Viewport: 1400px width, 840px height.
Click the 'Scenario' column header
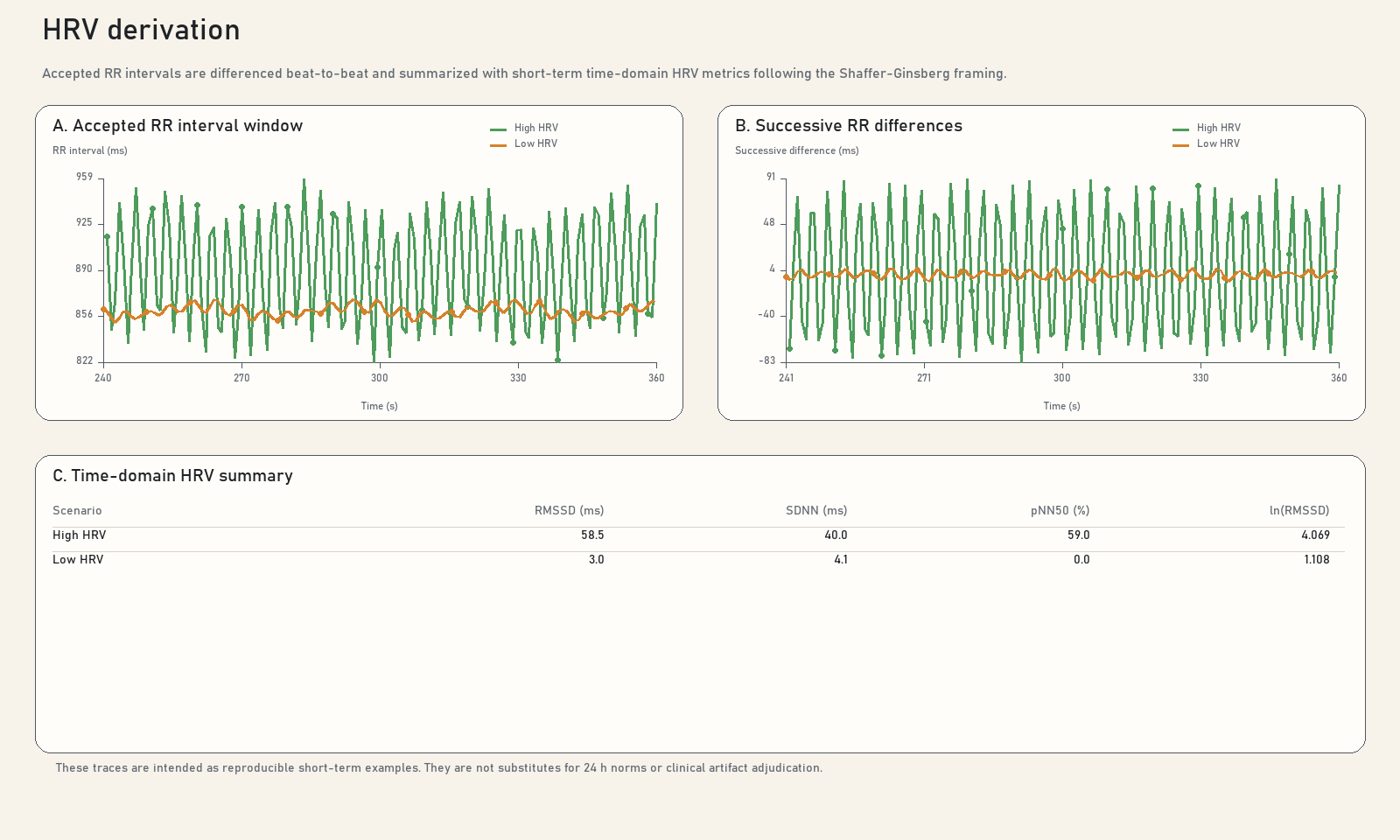77,510
